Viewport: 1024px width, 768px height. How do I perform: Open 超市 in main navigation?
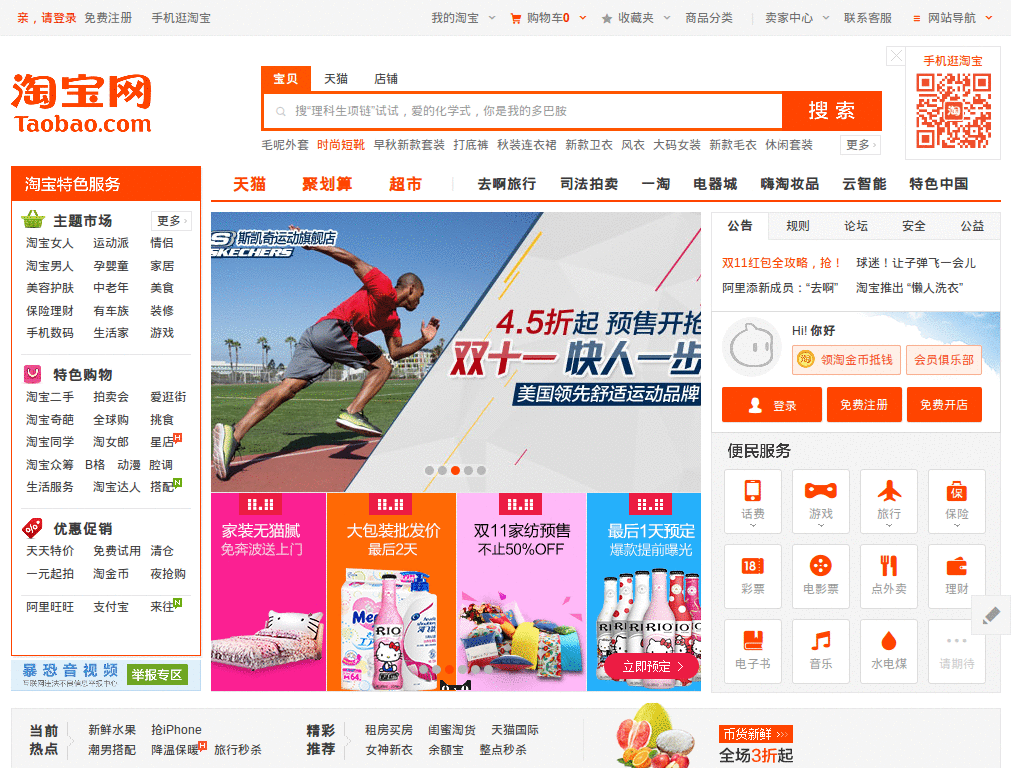coord(406,184)
